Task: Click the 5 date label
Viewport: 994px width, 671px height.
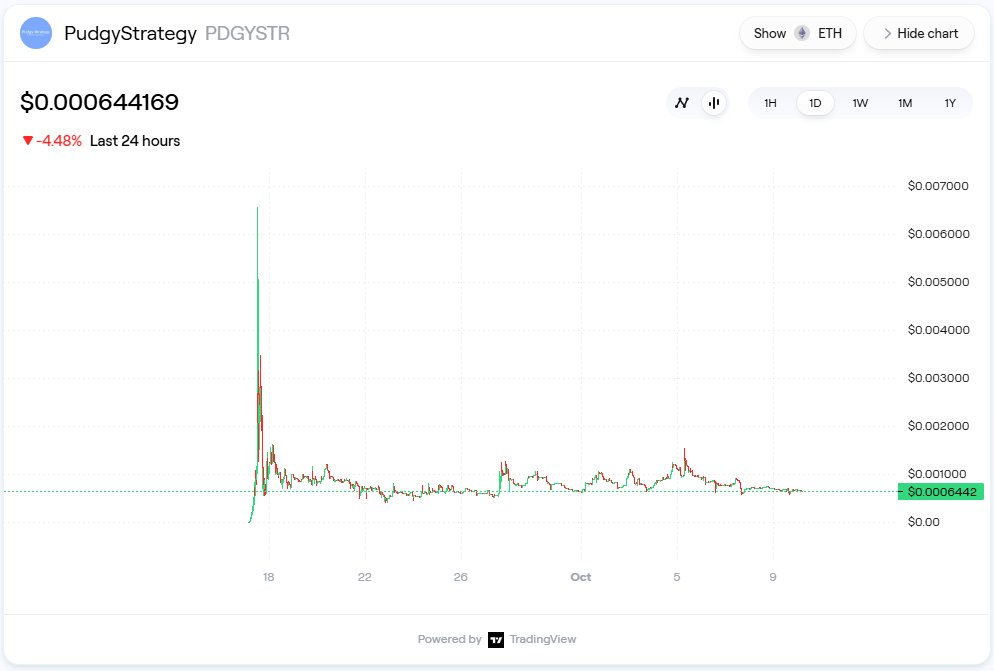Action: (x=677, y=577)
